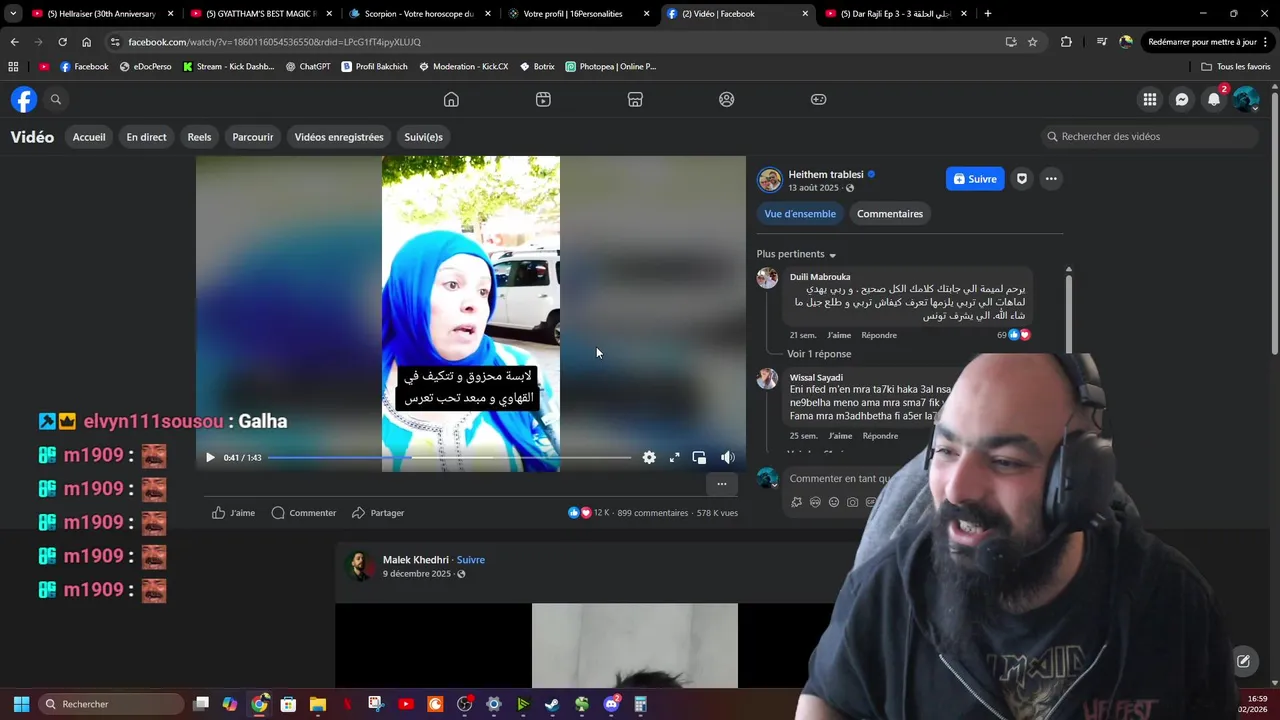This screenshot has height=720, width=1280.
Task: Open the Facebook apps menu grid
Action: [1150, 99]
